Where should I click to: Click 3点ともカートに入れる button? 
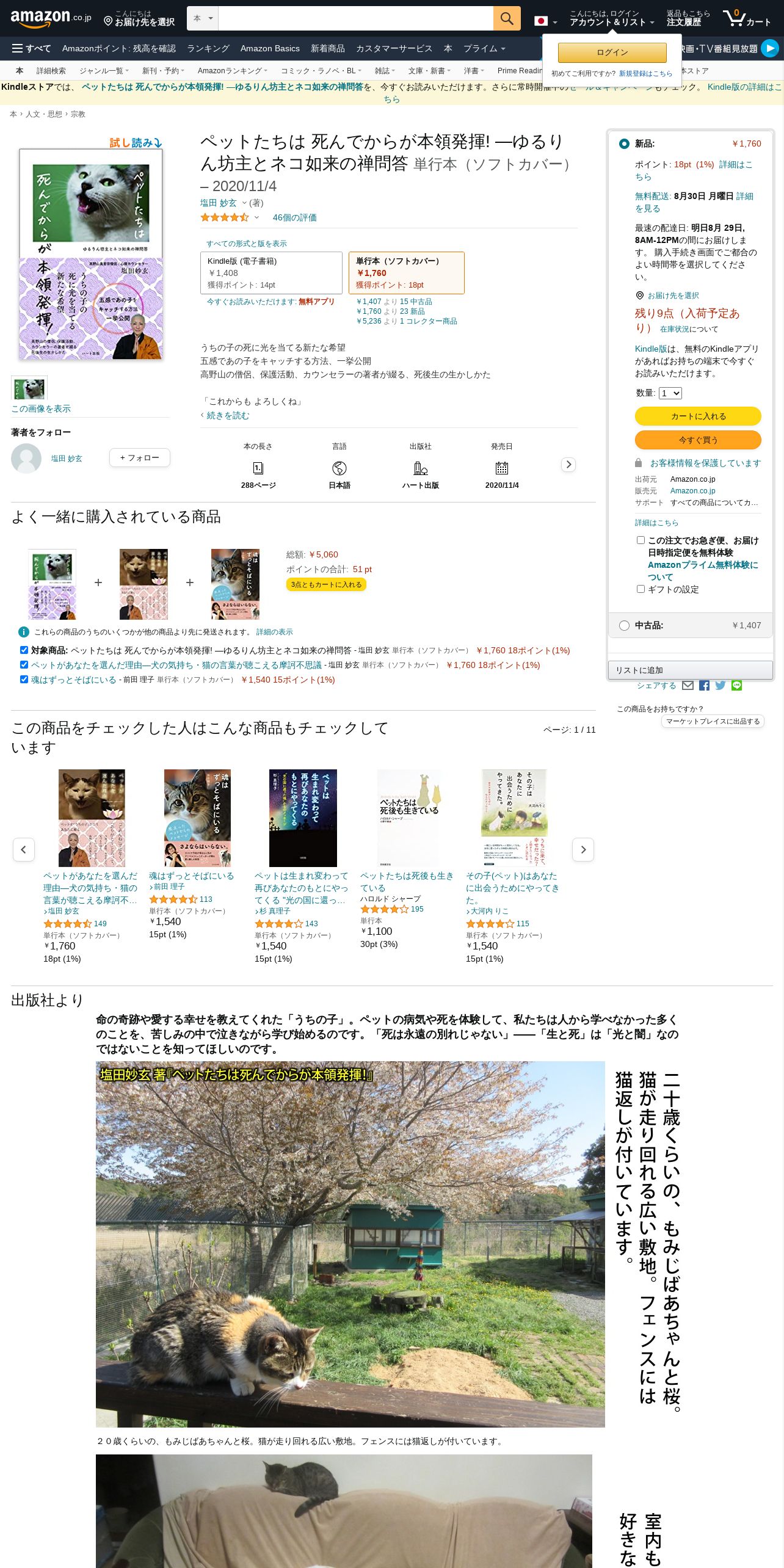[x=326, y=584]
